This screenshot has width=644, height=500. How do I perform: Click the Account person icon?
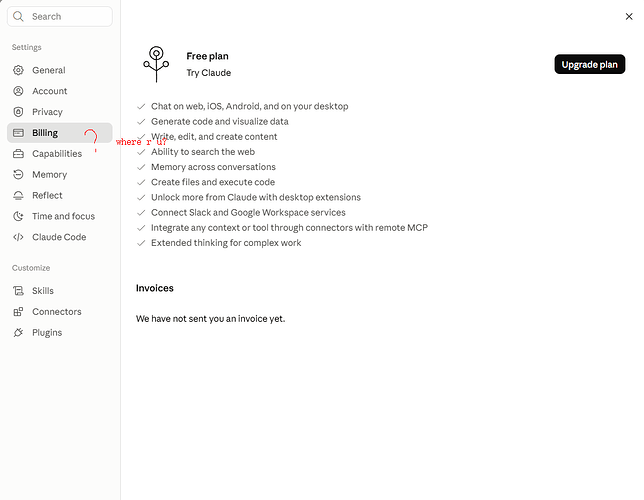click(18, 91)
